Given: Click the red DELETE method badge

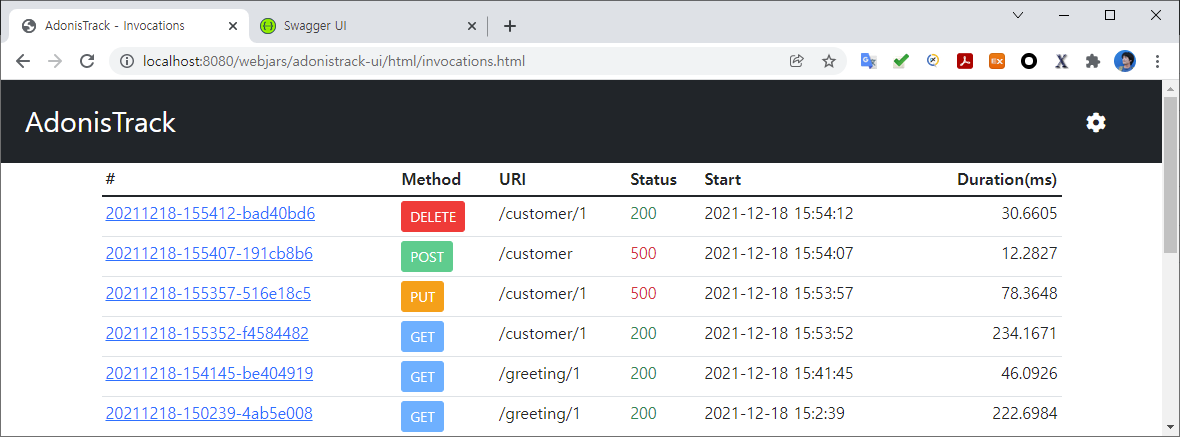Looking at the screenshot, I should (433, 217).
